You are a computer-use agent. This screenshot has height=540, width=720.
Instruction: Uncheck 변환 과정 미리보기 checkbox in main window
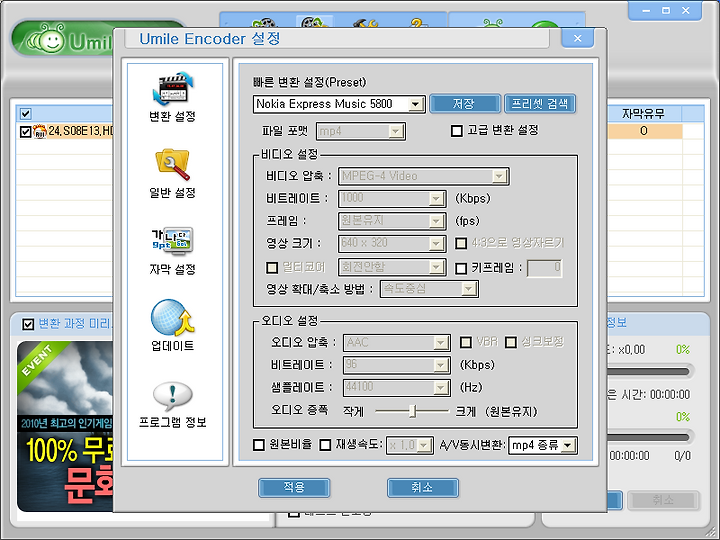coord(28,325)
